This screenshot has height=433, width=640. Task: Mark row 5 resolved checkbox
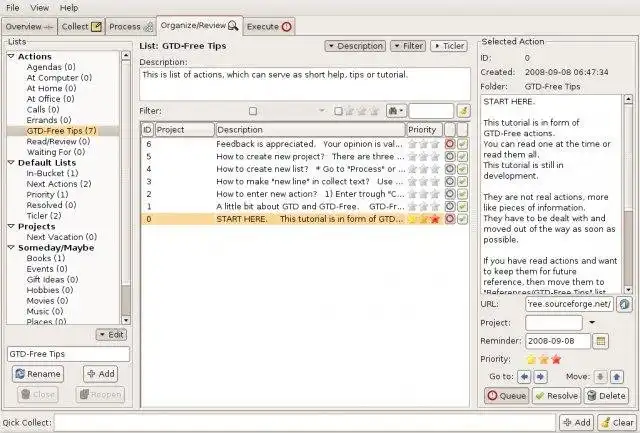click(462, 156)
